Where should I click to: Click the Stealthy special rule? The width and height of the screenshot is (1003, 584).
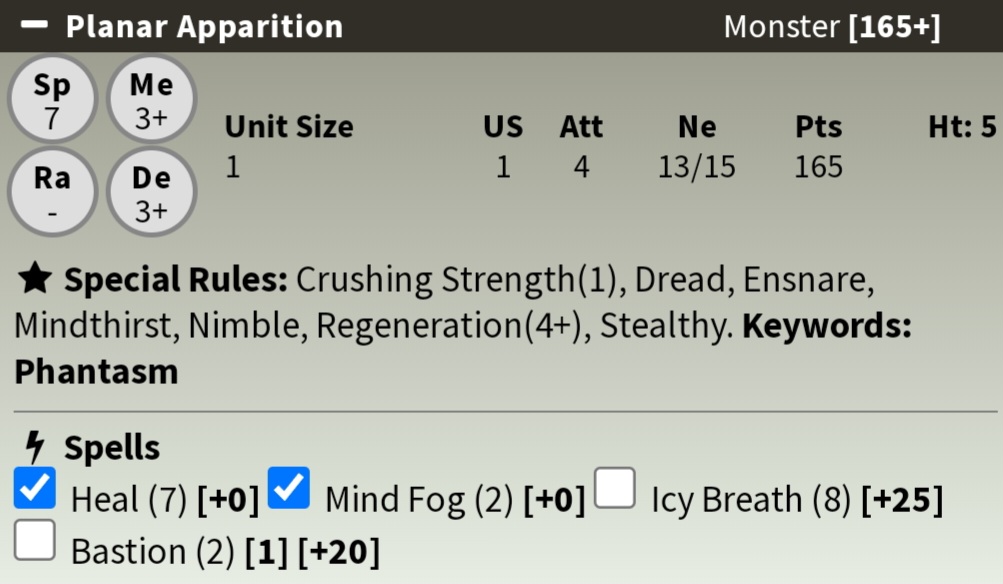663,326
